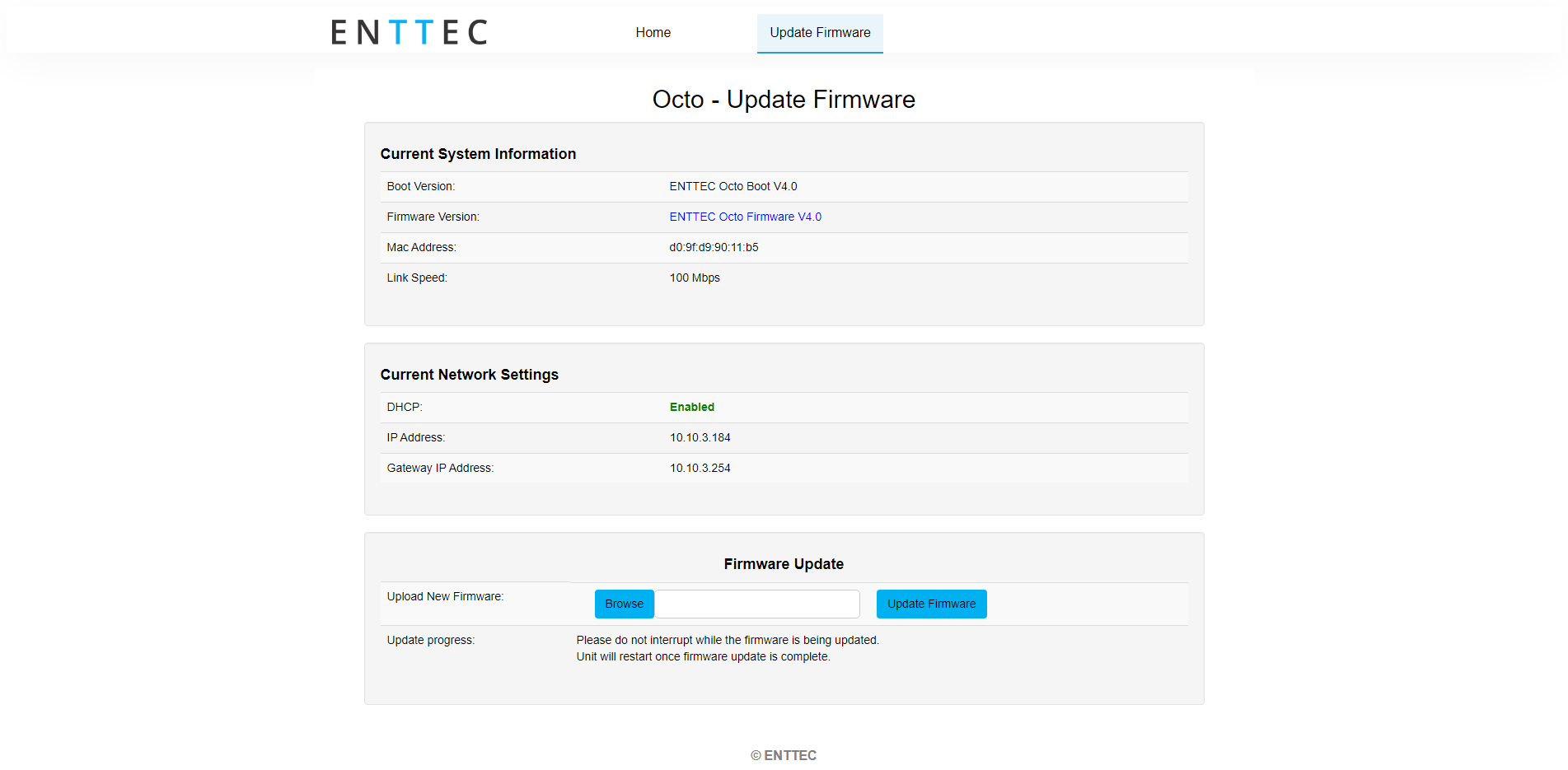Click the Mac address d0:9f:d9:90:11:b5

[x=714, y=247]
